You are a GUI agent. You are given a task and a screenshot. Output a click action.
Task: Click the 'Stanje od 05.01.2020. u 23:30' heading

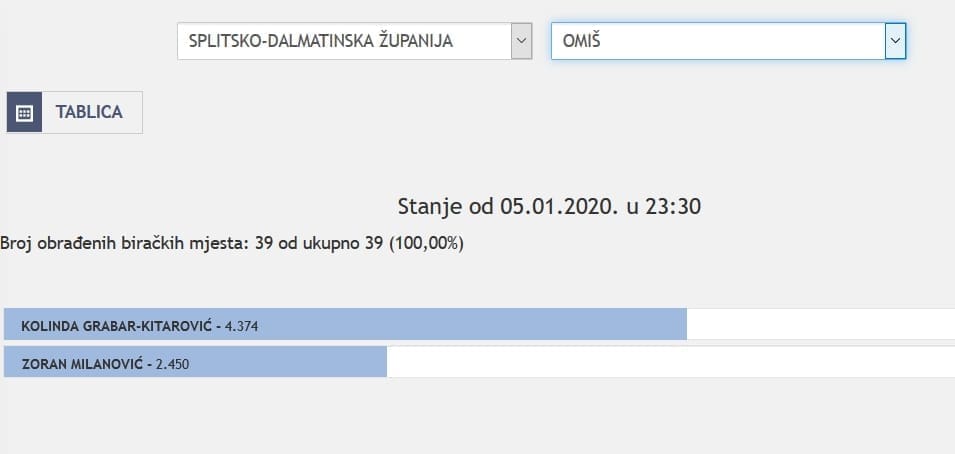pos(549,208)
